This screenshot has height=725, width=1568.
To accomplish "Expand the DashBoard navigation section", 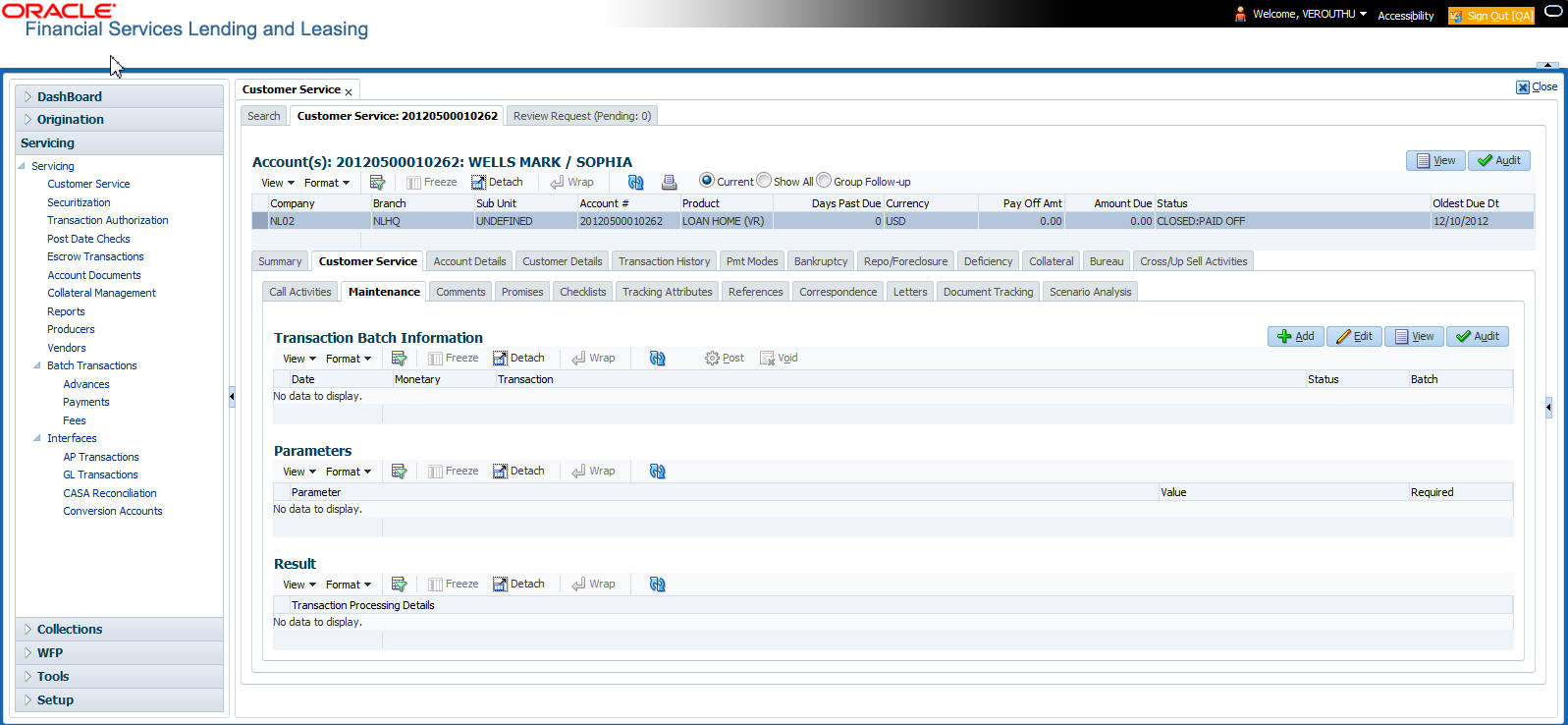I will pyautogui.click(x=27, y=97).
